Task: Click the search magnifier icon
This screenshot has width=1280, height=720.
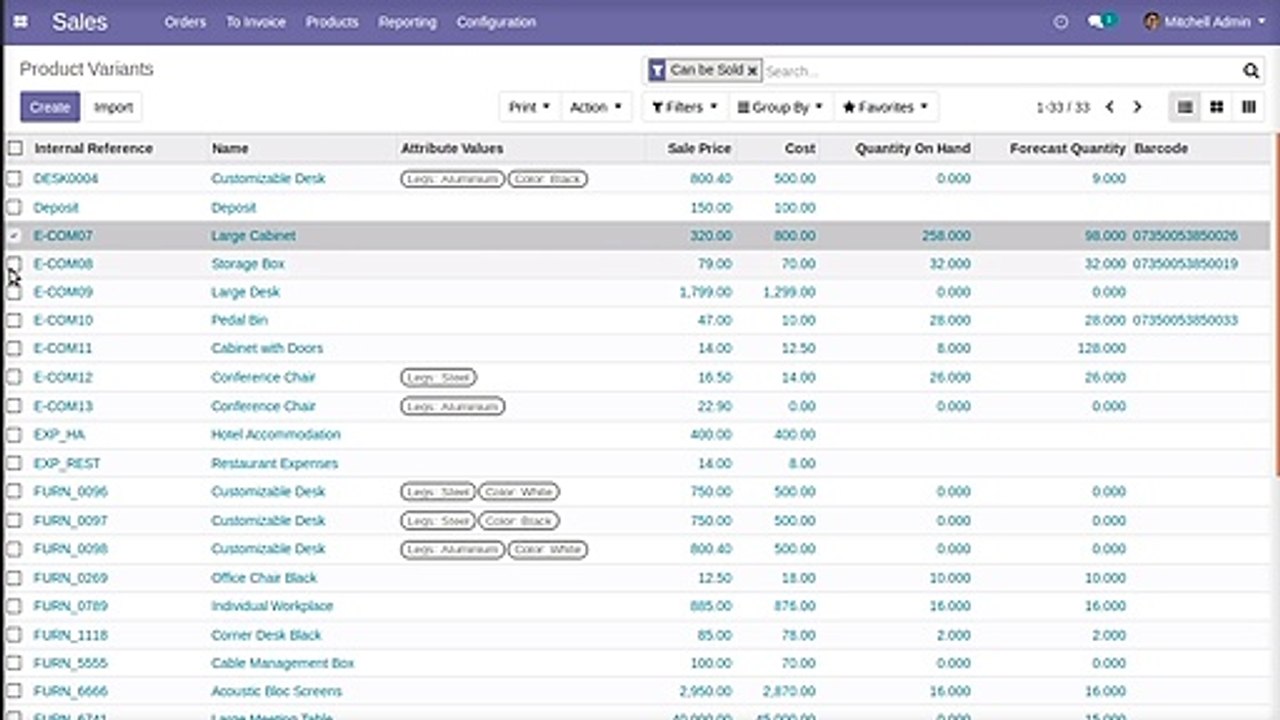Action: pyautogui.click(x=1251, y=71)
